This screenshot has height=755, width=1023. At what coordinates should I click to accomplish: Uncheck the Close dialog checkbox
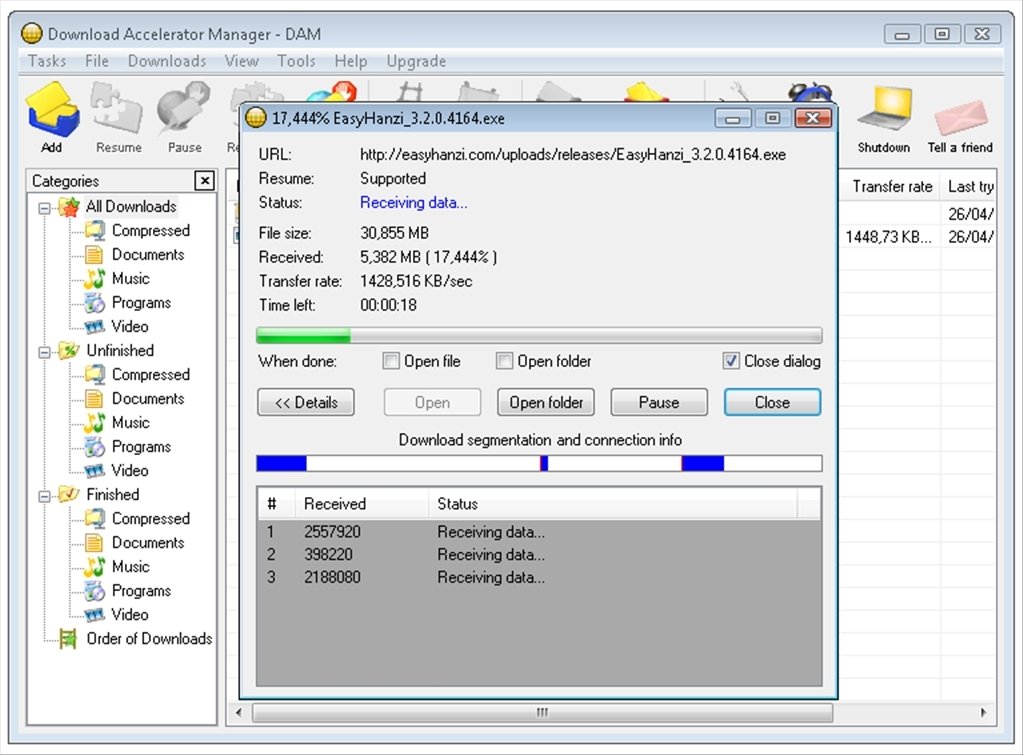731,361
